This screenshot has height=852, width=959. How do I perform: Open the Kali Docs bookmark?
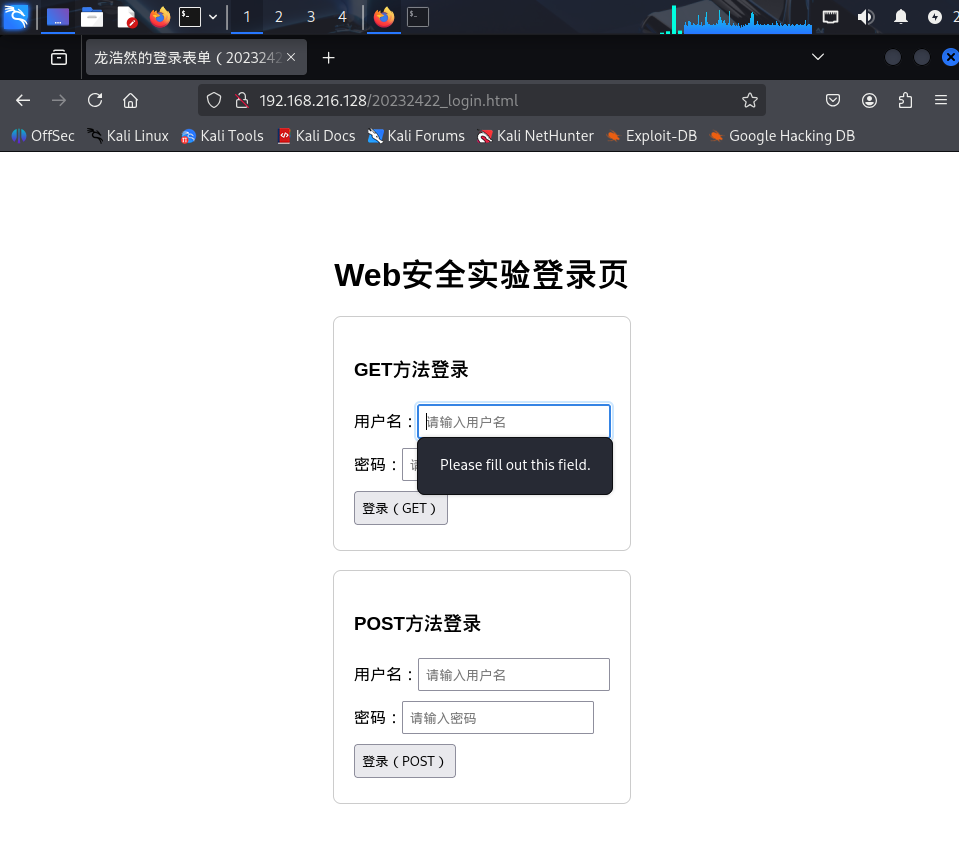[x=316, y=136]
